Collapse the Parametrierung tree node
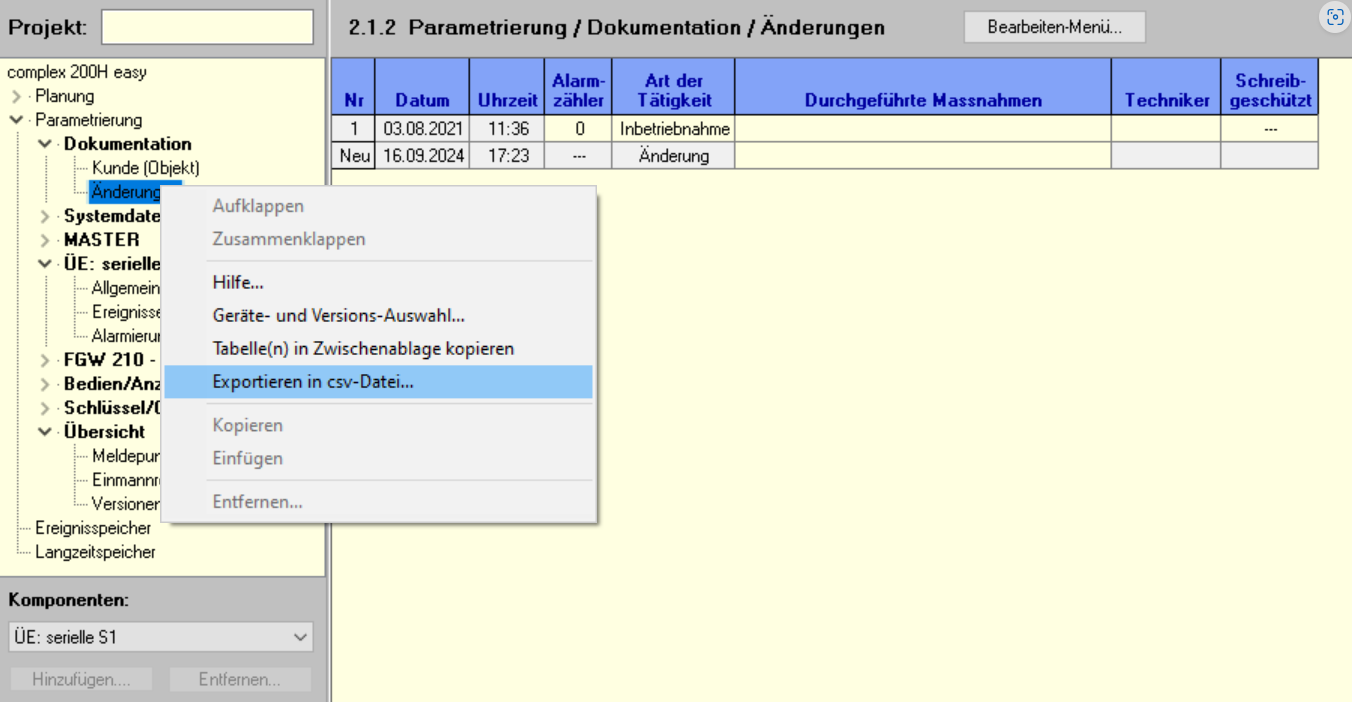1352x702 pixels. pyautogui.click(x=17, y=120)
